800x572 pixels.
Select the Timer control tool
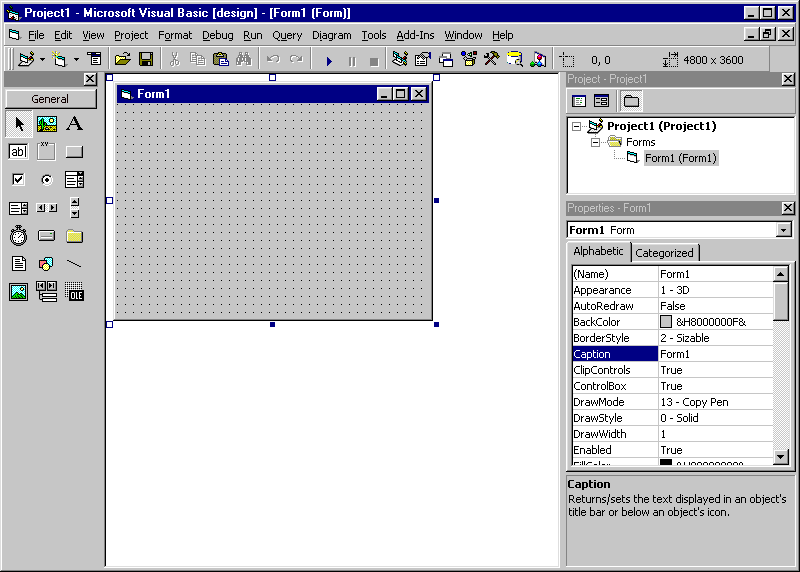pyautogui.click(x=19, y=236)
